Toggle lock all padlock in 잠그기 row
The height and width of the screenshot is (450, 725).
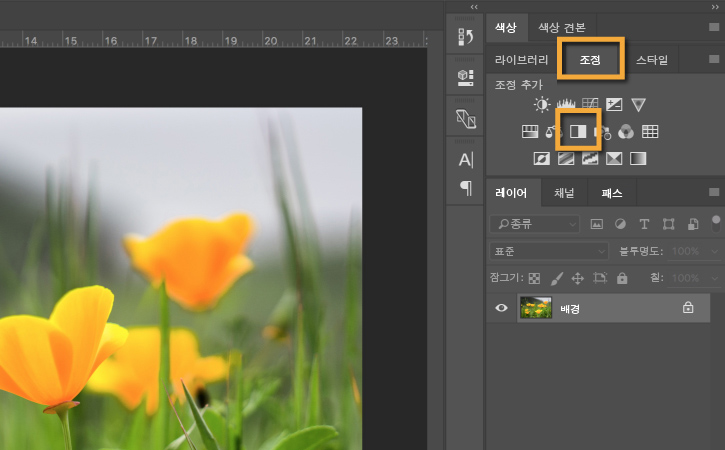[x=622, y=277]
